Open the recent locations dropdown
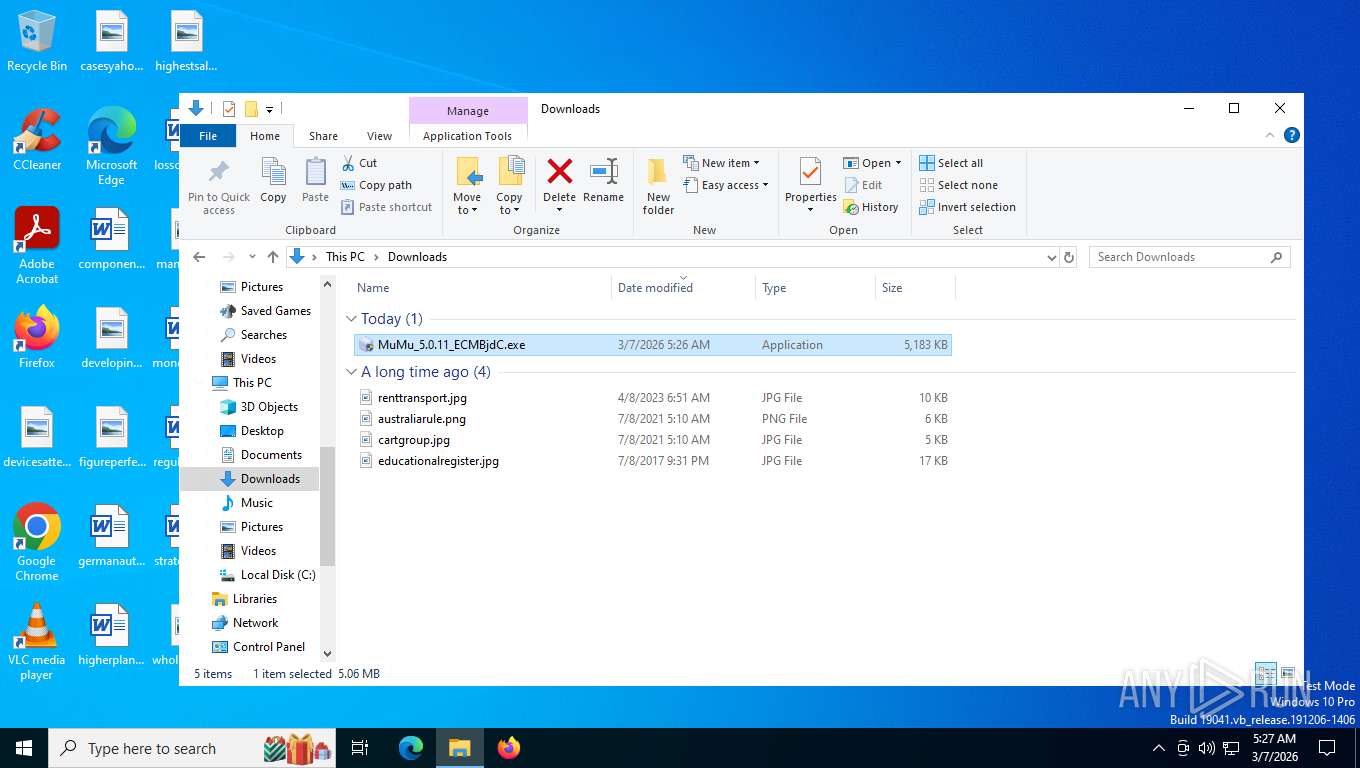1360x768 pixels. (252, 257)
